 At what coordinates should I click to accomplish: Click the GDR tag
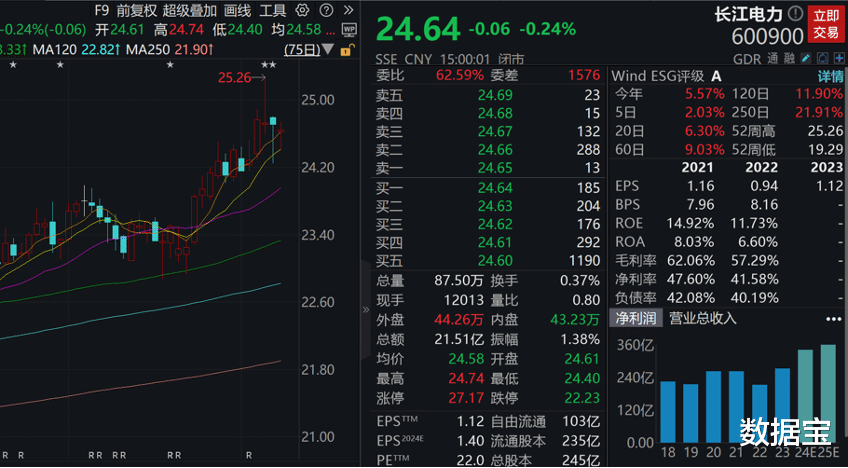click(x=747, y=59)
